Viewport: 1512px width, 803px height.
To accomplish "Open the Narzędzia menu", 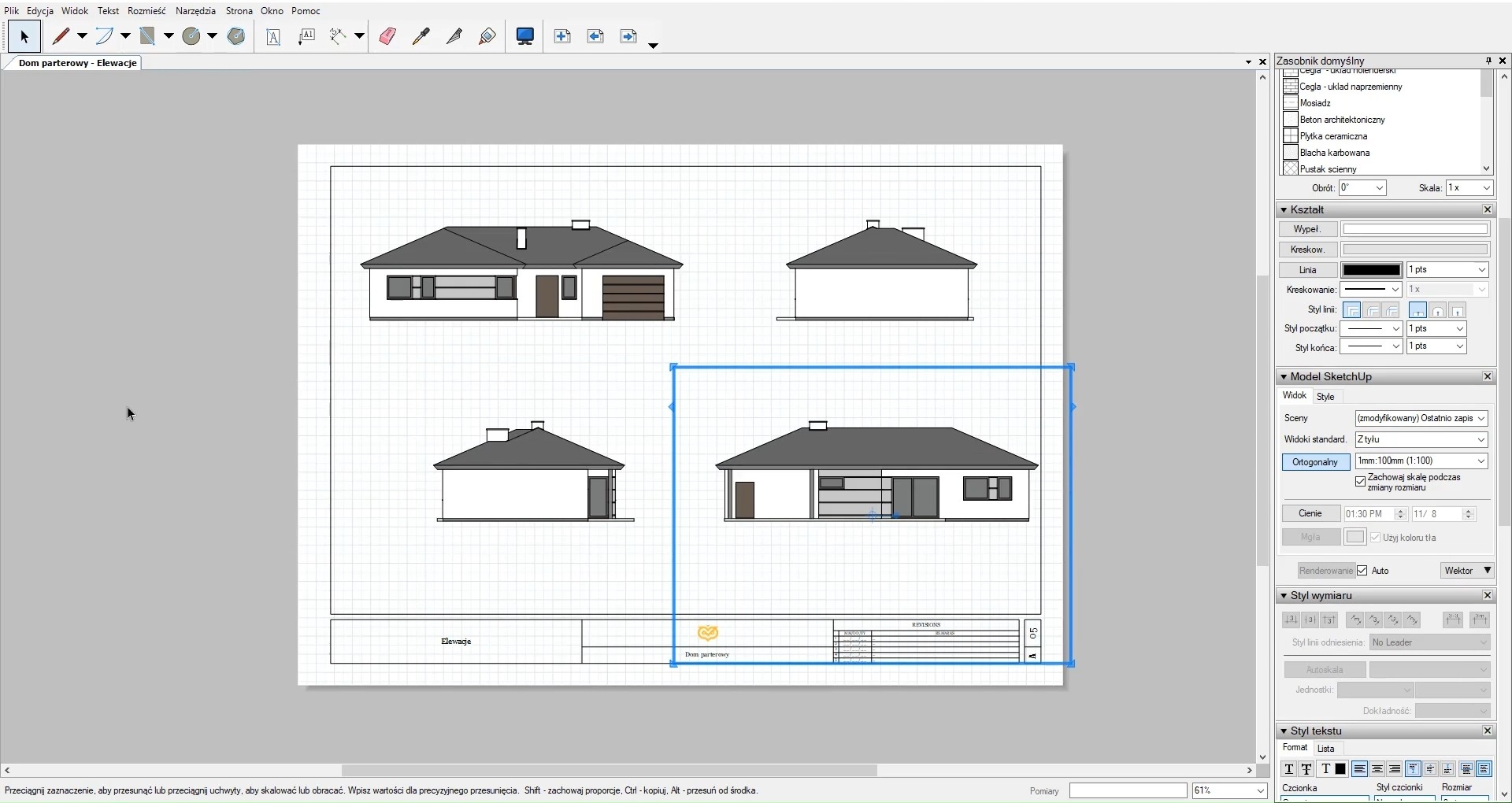I will click(x=195, y=11).
